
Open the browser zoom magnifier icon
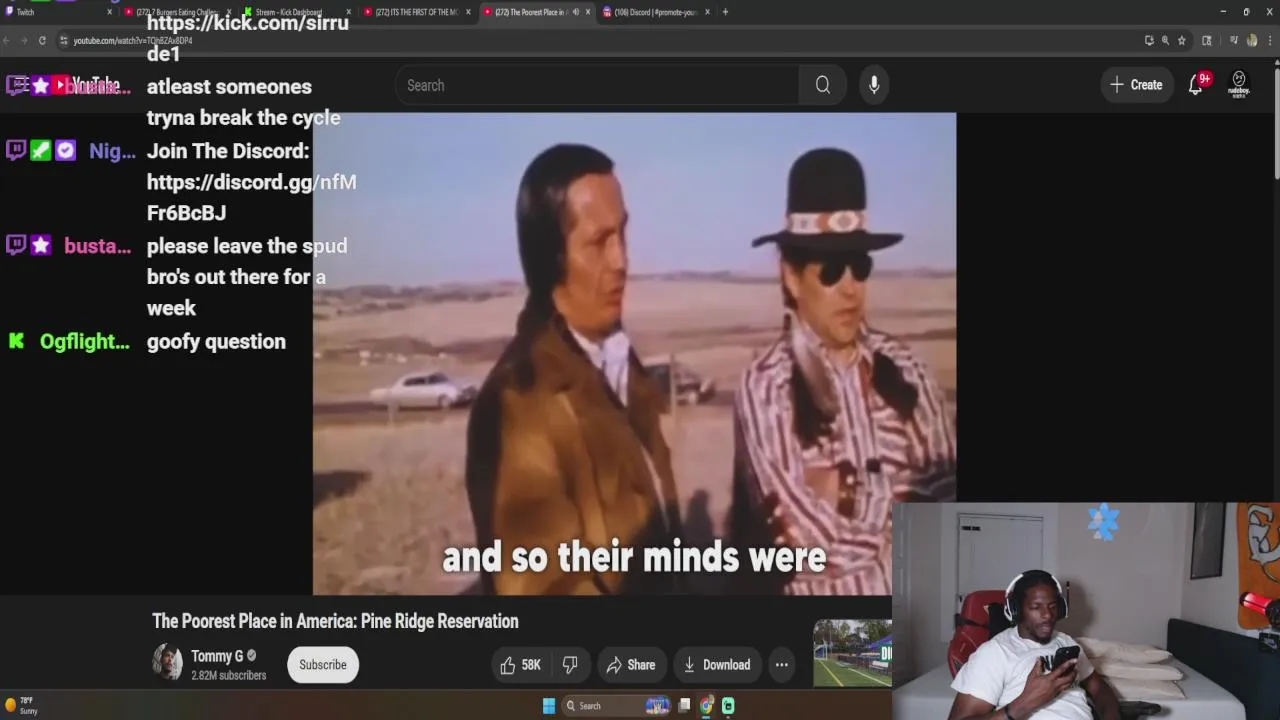[x=1165, y=41]
